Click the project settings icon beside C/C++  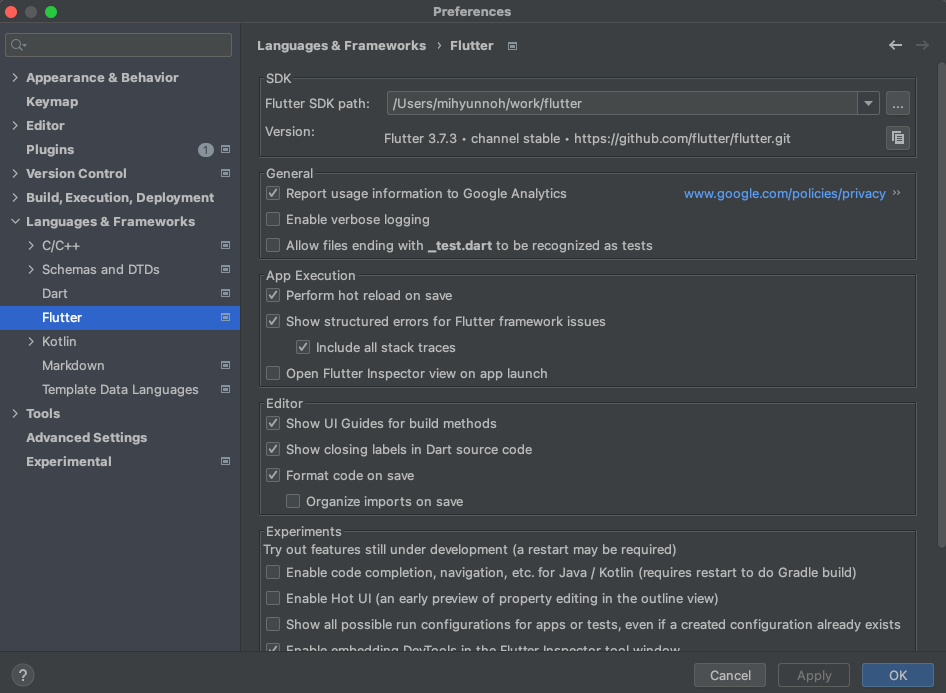[x=226, y=245]
